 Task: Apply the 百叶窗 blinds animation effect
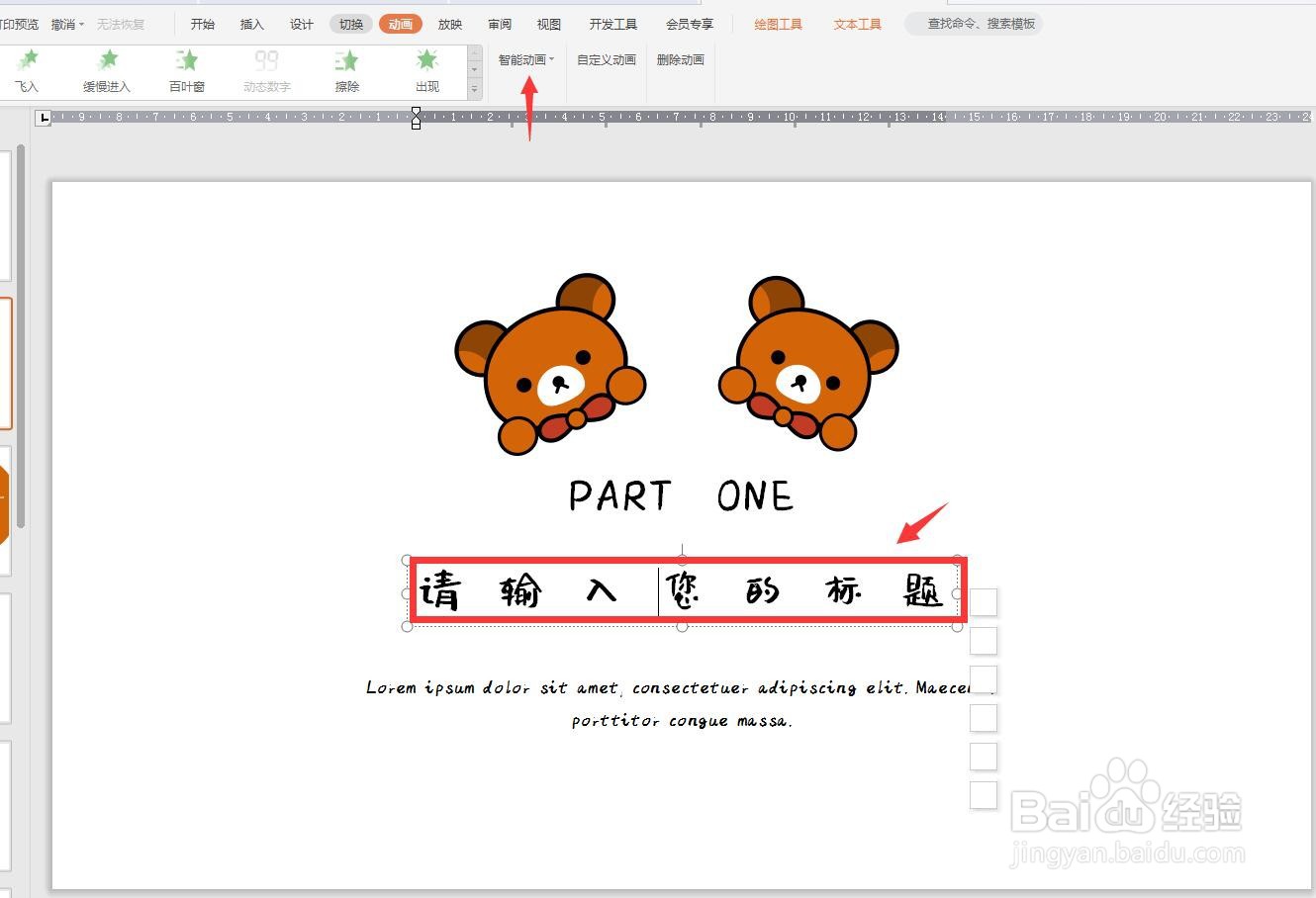186,71
